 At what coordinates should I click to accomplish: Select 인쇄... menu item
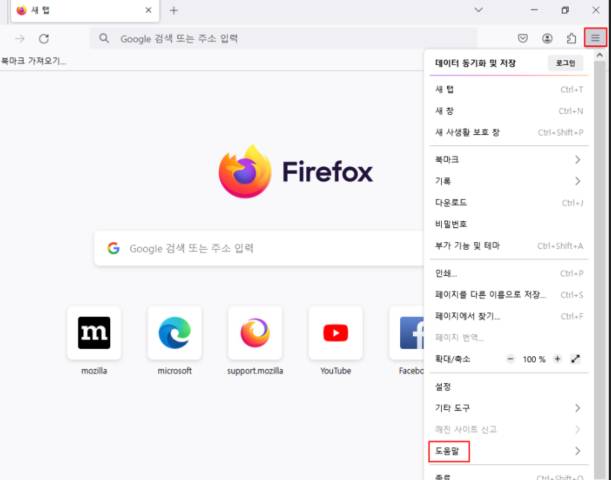coord(509,274)
